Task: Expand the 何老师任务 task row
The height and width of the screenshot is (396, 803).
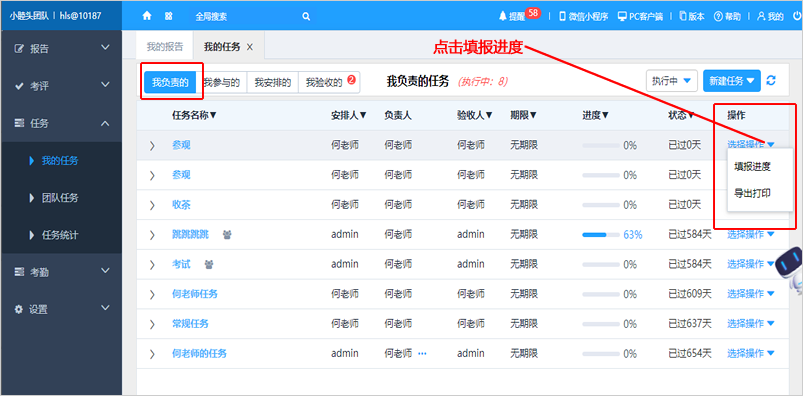Action: pos(152,294)
